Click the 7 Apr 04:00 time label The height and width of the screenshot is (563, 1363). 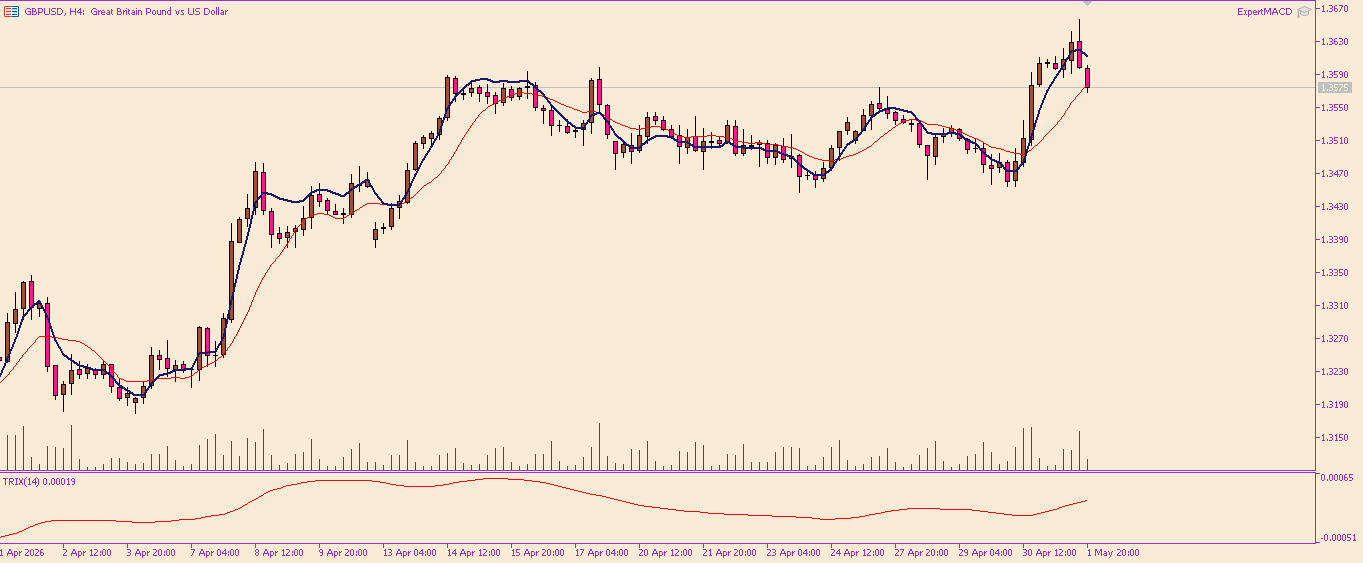215,552
